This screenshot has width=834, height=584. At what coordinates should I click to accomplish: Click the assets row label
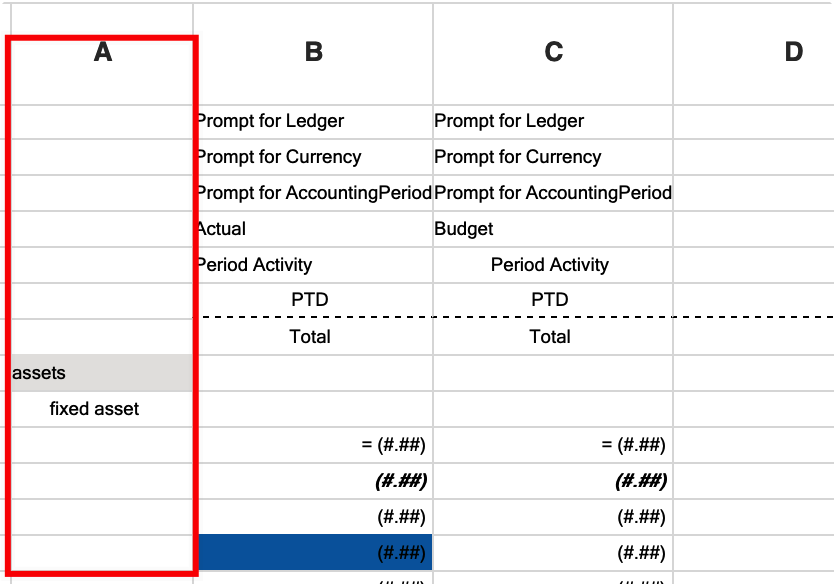tap(102, 373)
